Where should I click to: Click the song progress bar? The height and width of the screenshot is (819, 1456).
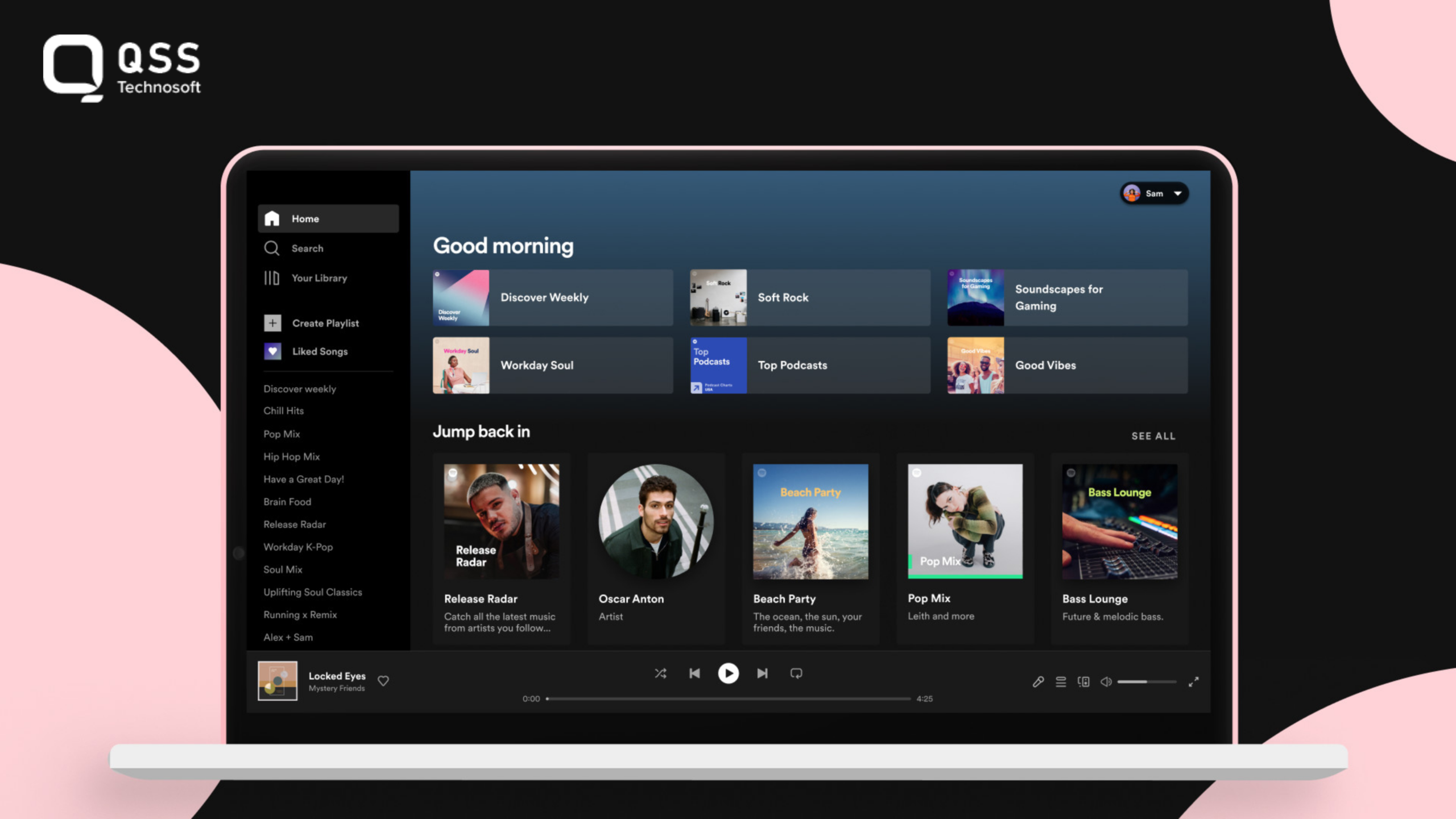728,698
